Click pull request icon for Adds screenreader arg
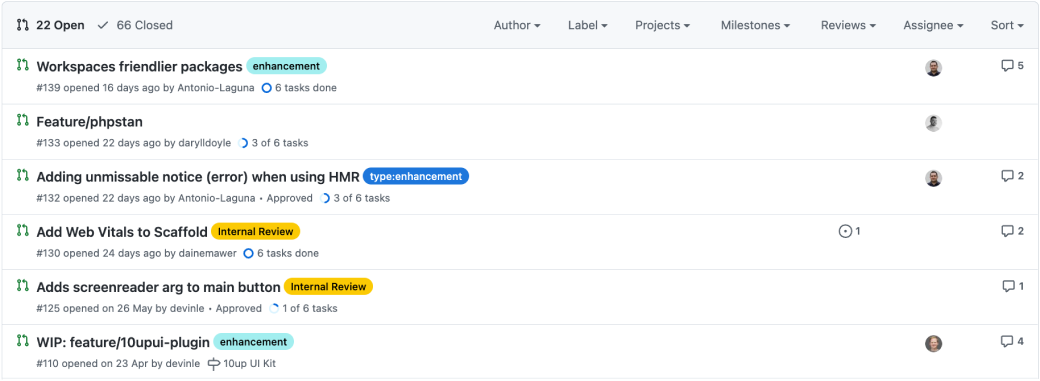Image resolution: width=1040 pixels, height=381 pixels. [23, 285]
